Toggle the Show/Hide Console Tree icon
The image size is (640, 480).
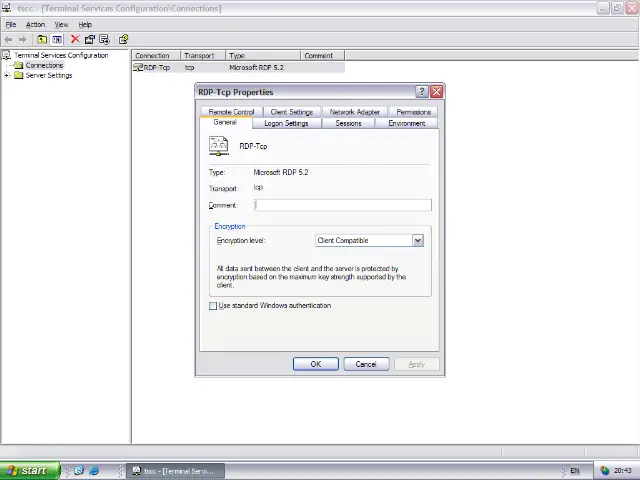tap(57, 40)
